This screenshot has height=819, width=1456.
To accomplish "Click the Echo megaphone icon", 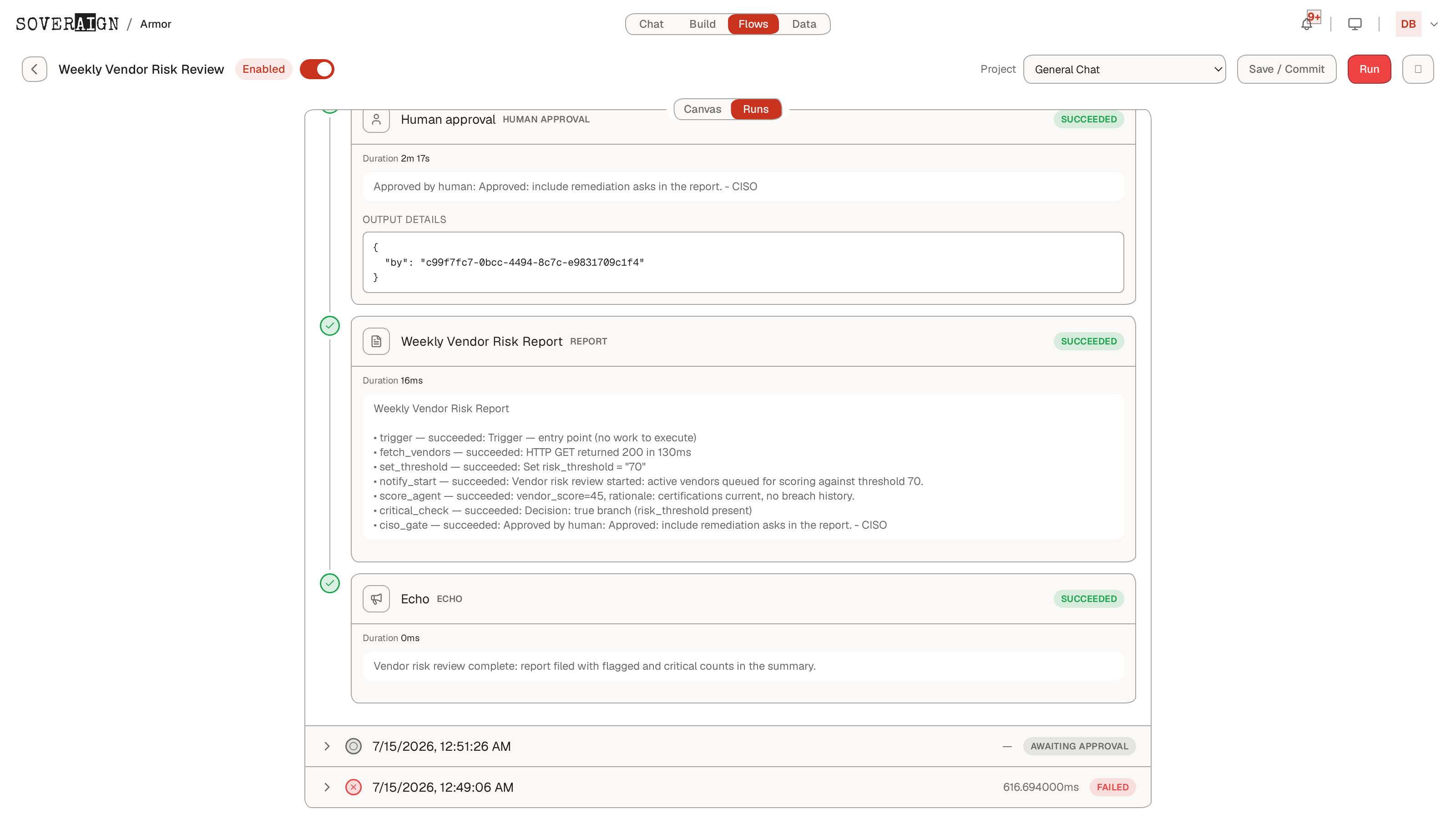I will click(376, 599).
